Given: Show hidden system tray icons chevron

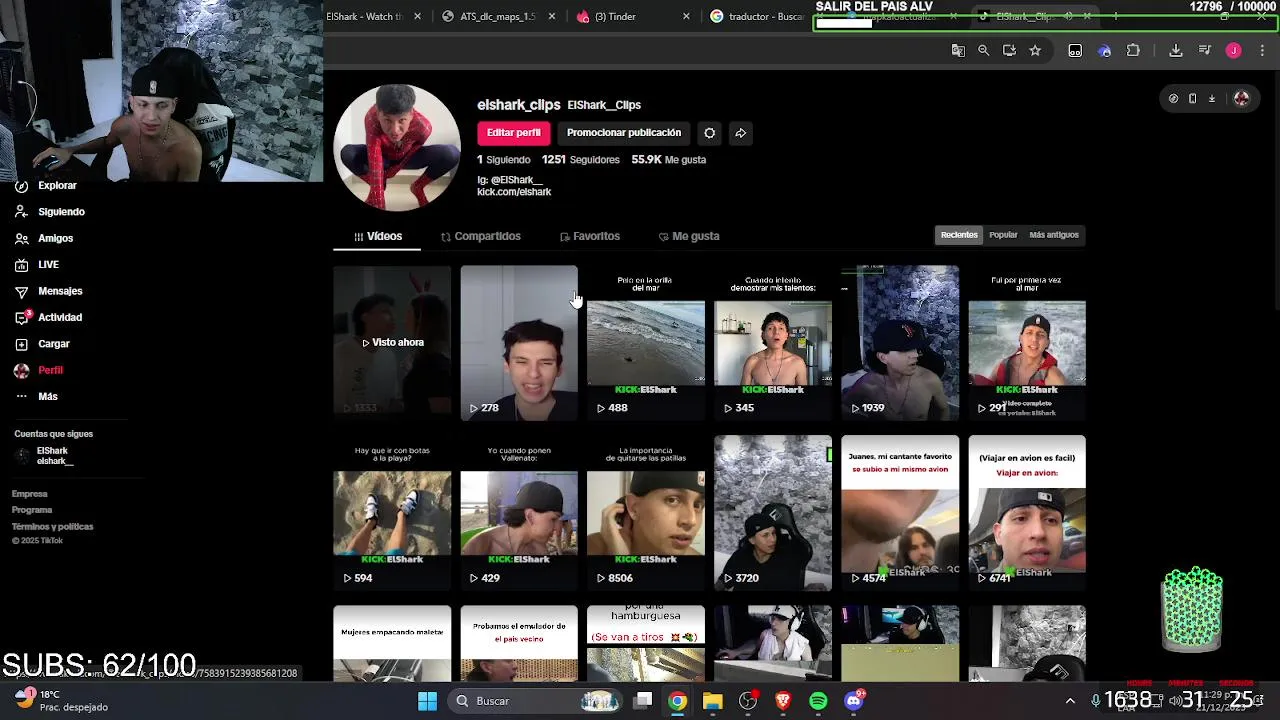Looking at the screenshot, I should (1070, 701).
